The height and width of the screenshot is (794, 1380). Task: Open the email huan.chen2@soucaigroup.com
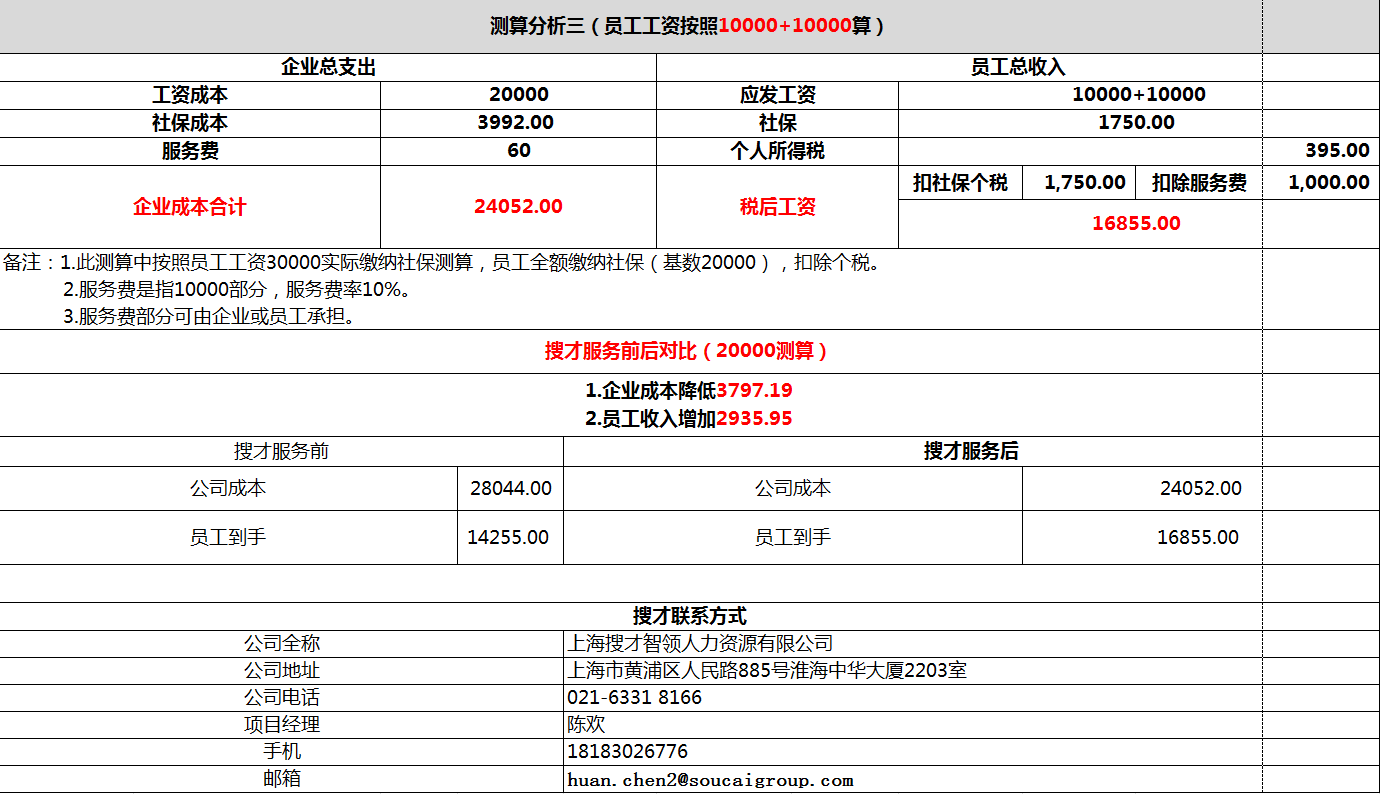(x=710, y=780)
